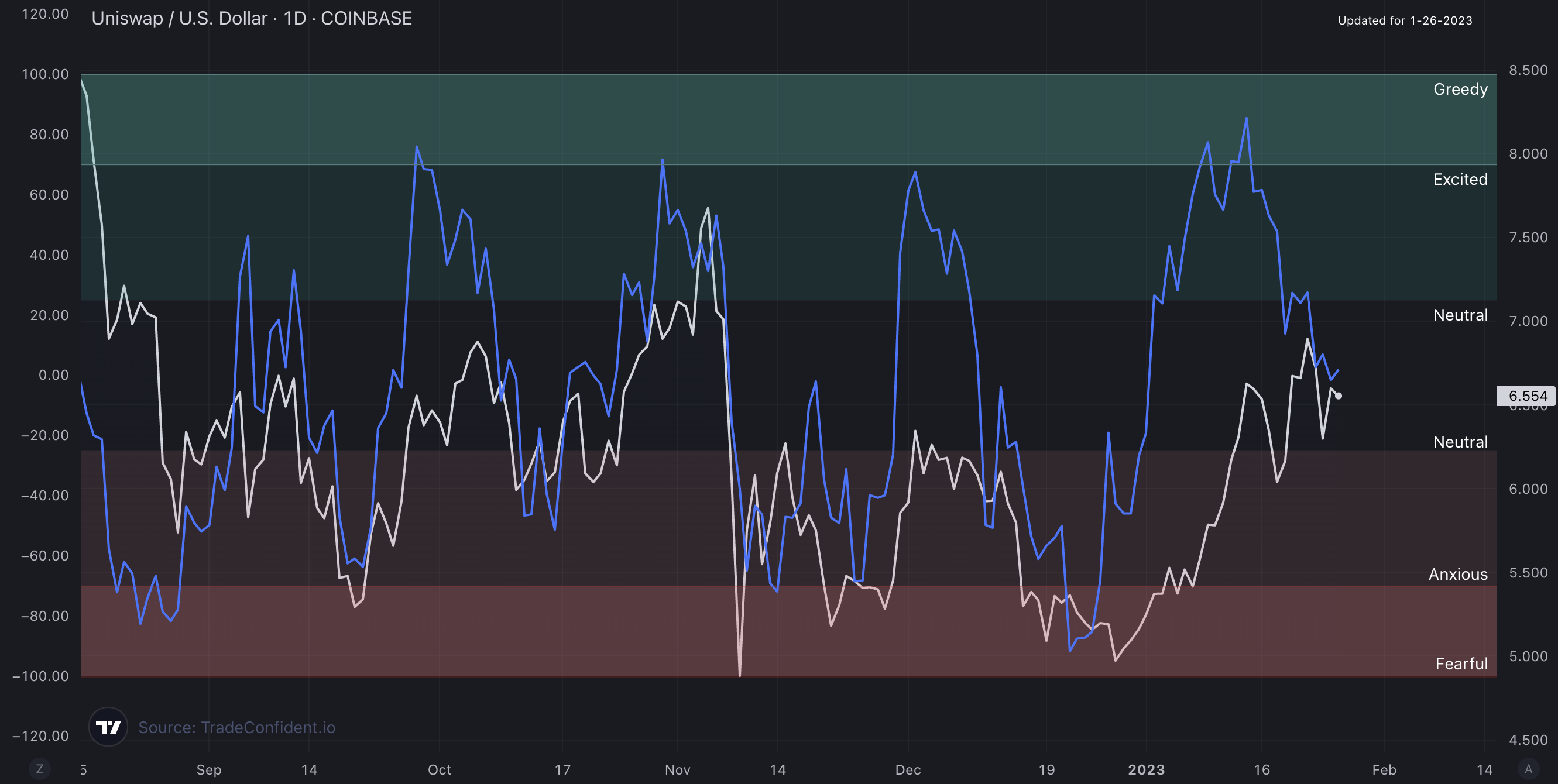Click the 40.00 left axis value
The height and width of the screenshot is (784, 1558).
coord(50,255)
